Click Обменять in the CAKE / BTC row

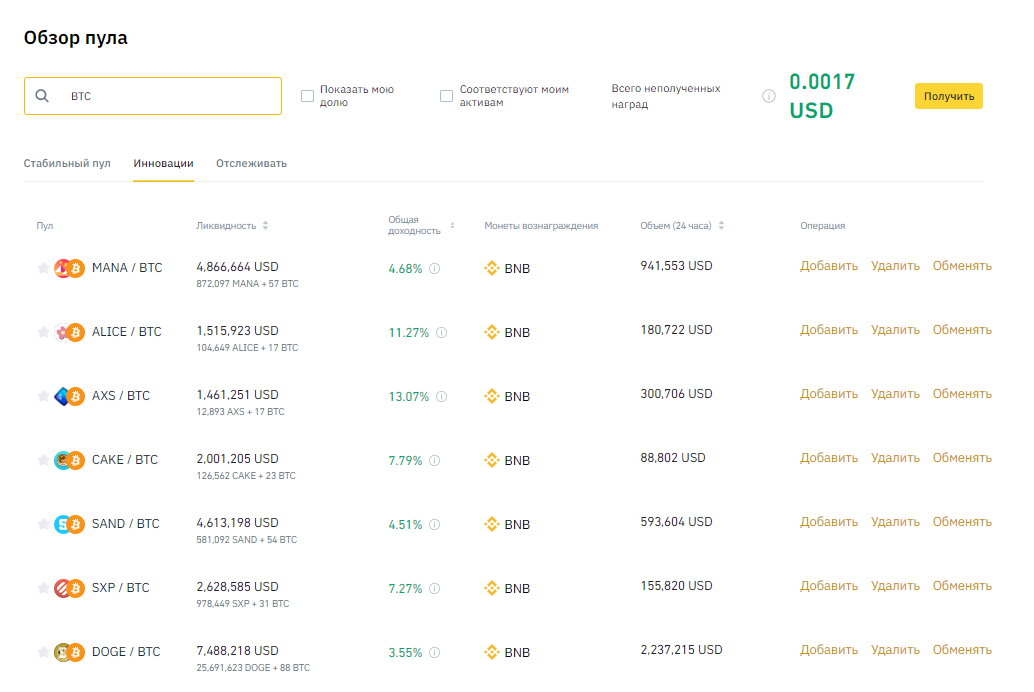[x=961, y=457]
